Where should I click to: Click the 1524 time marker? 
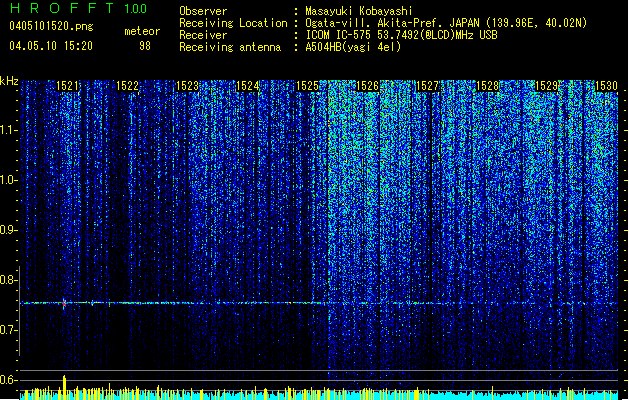(x=248, y=86)
